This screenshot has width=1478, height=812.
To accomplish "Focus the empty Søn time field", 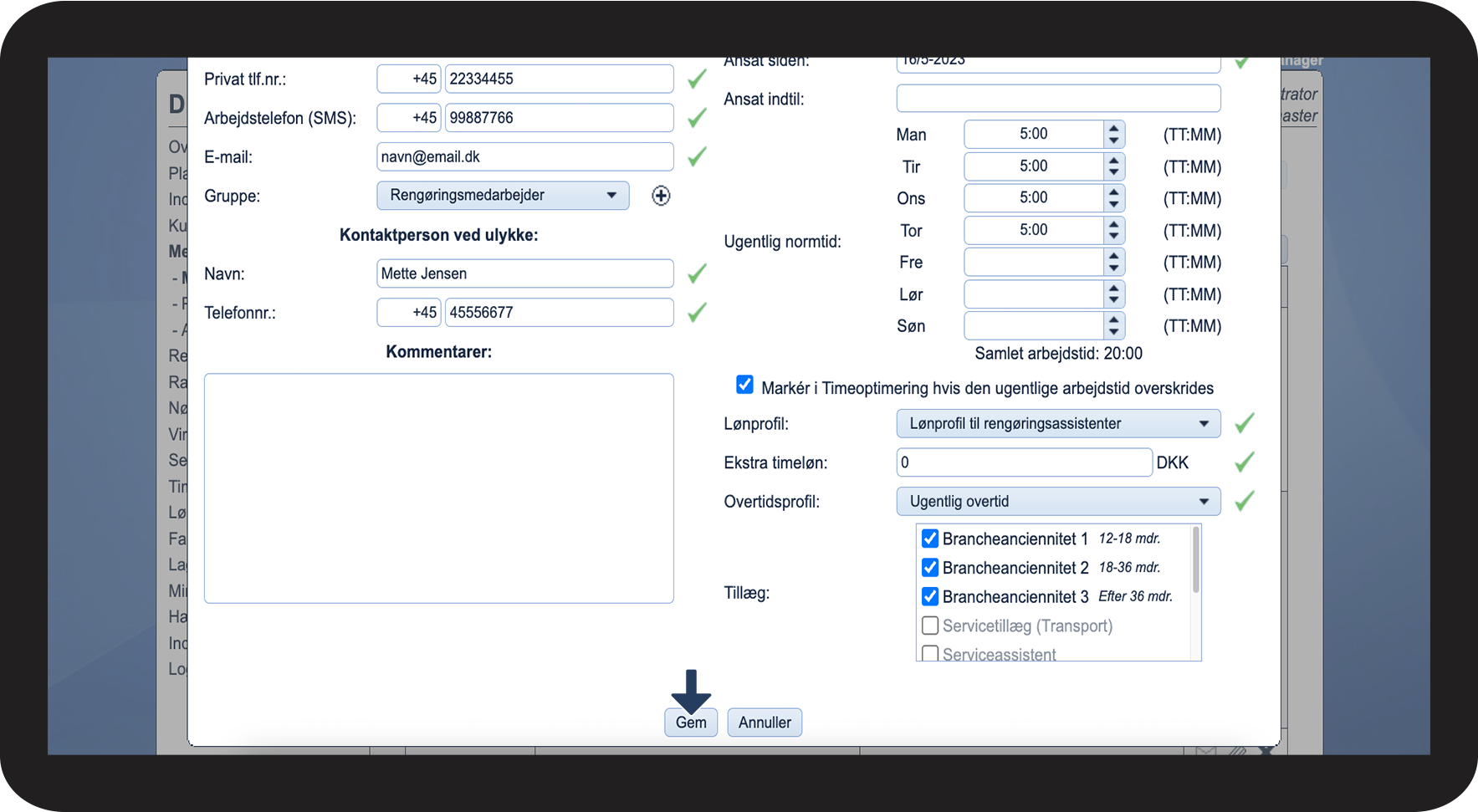I will (x=1034, y=326).
